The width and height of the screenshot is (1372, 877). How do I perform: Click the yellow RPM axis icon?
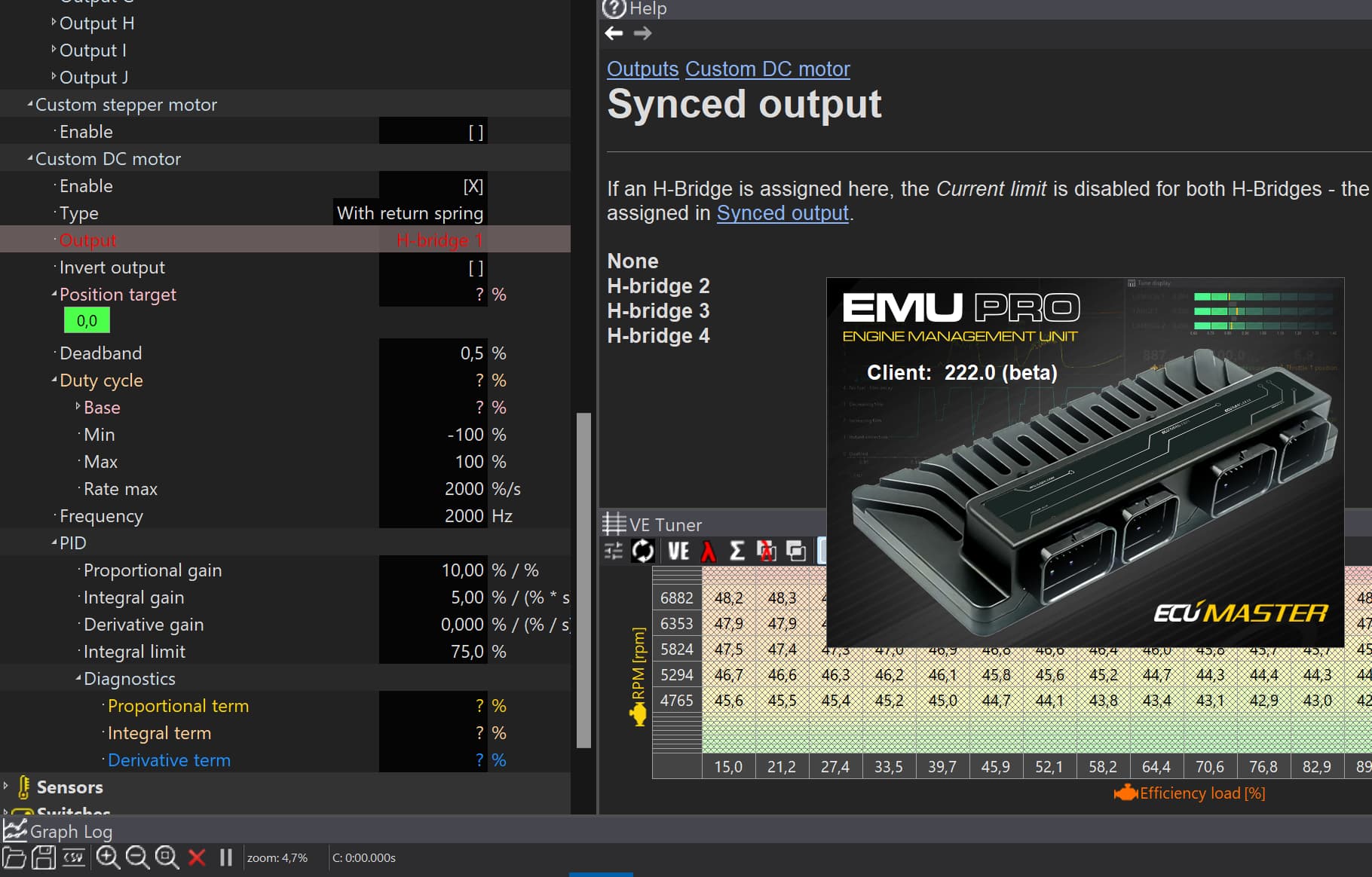coord(639,714)
